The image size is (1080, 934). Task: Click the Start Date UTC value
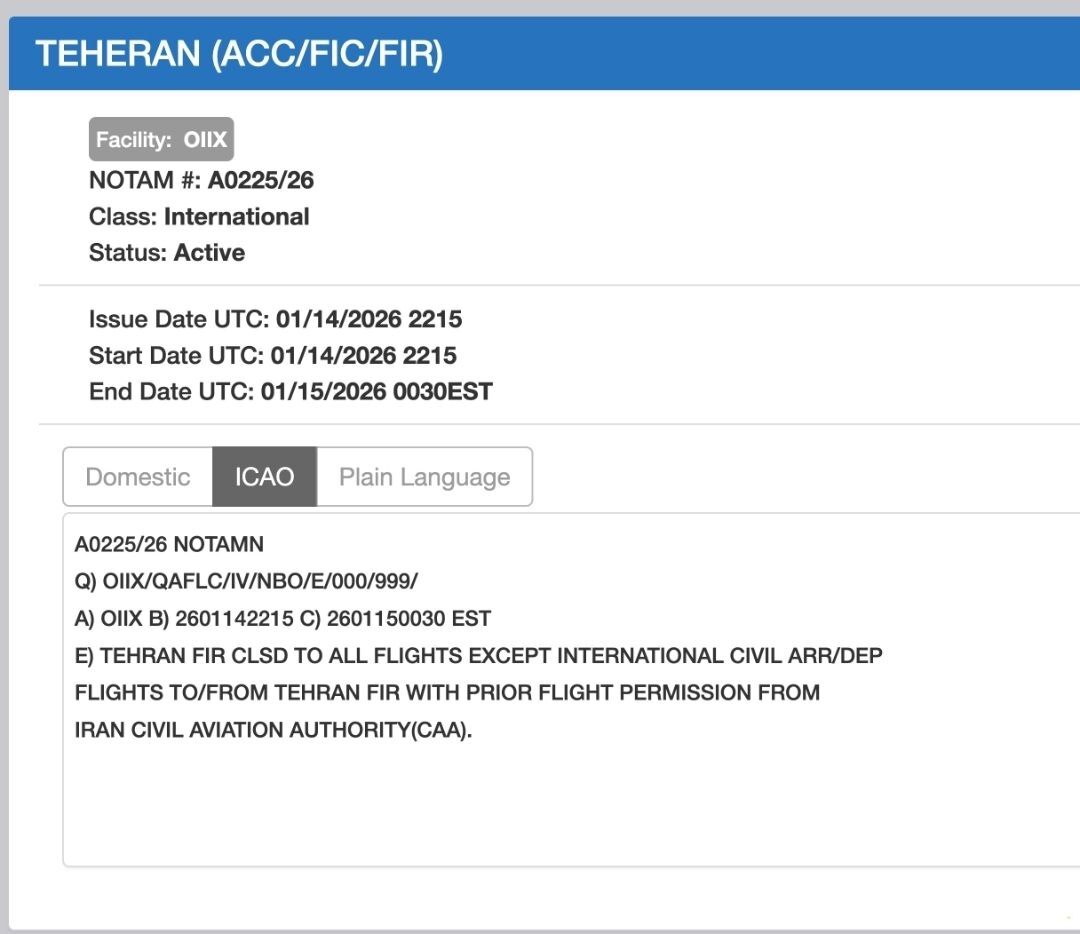click(363, 355)
